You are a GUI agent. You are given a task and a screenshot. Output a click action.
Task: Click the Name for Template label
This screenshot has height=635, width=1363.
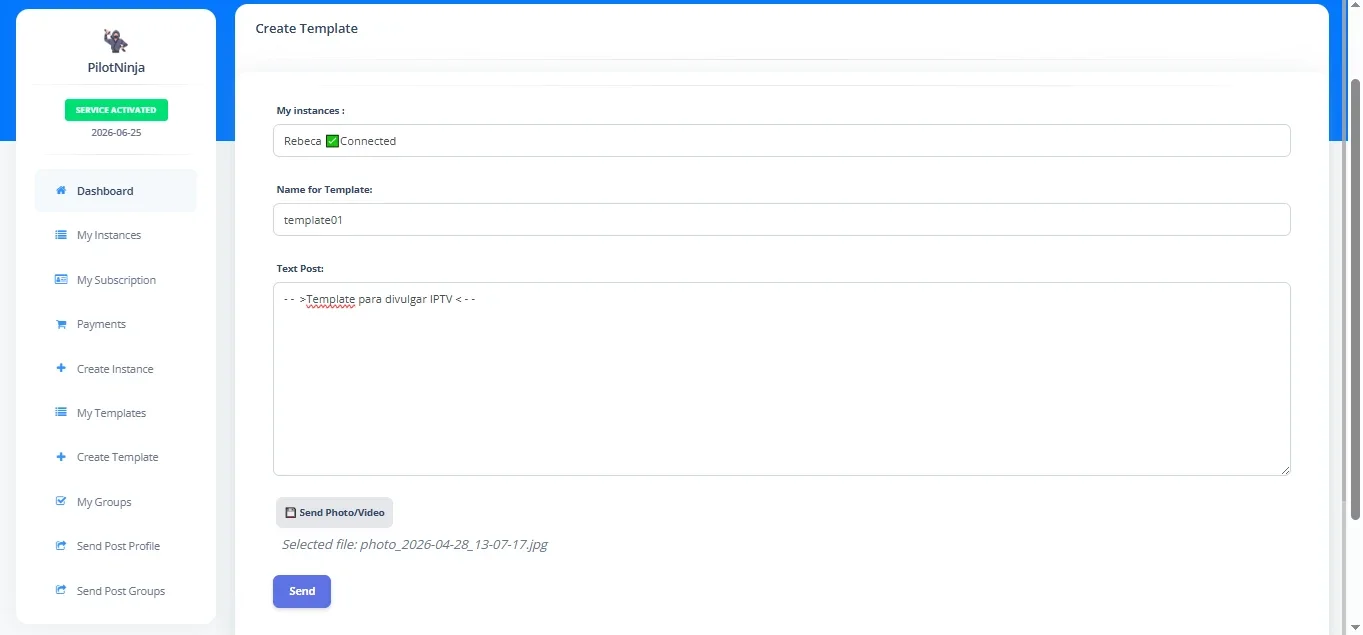(x=325, y=189)
